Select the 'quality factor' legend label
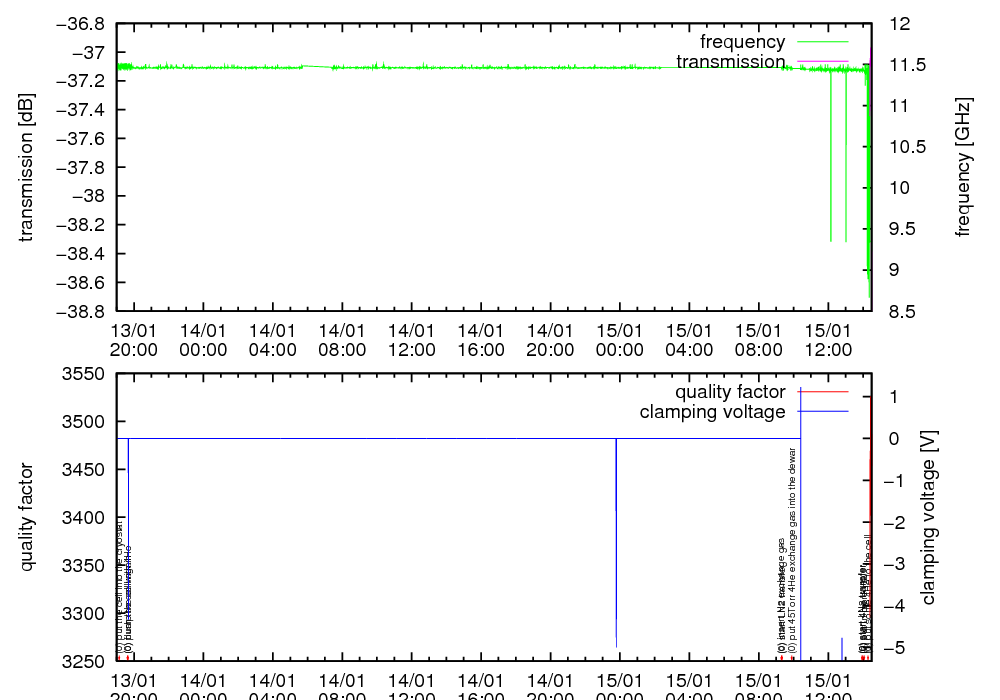The width and height of the screenshot is (1000, 700). (730, 392)
